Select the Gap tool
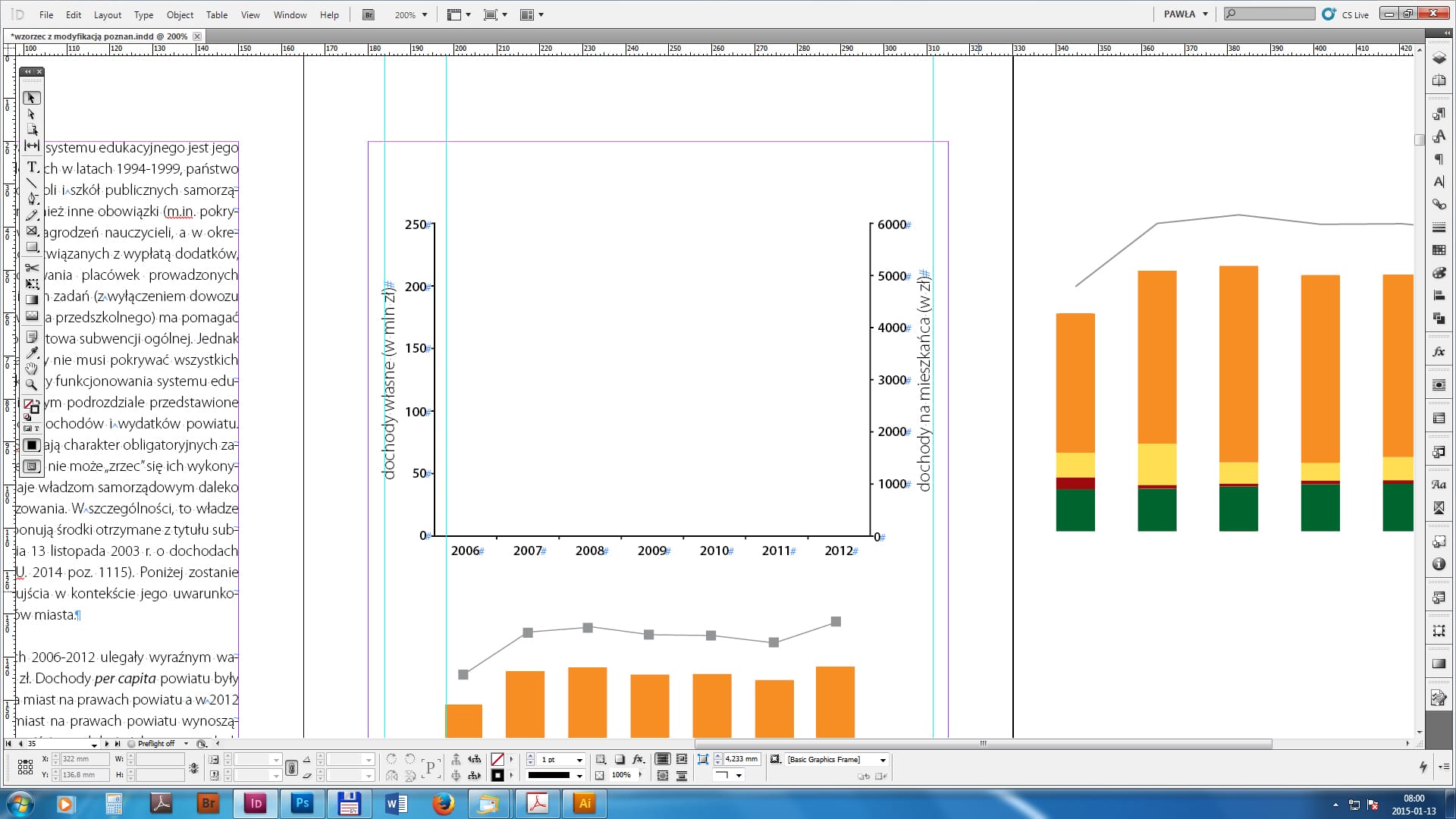The width and height of the screenshot is (1456, 819). coord(32,146)
